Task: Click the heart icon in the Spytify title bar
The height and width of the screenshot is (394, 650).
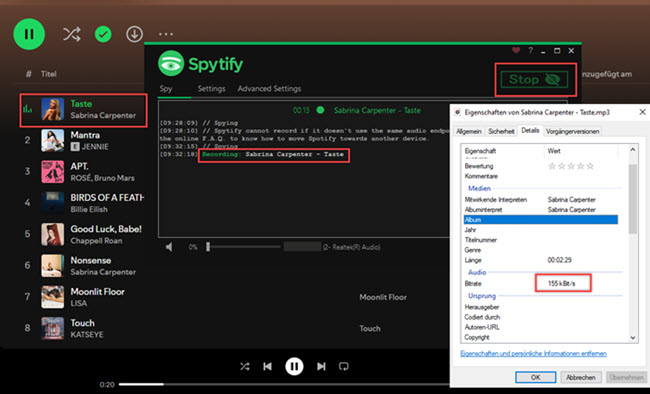Action: coord(516,50)
